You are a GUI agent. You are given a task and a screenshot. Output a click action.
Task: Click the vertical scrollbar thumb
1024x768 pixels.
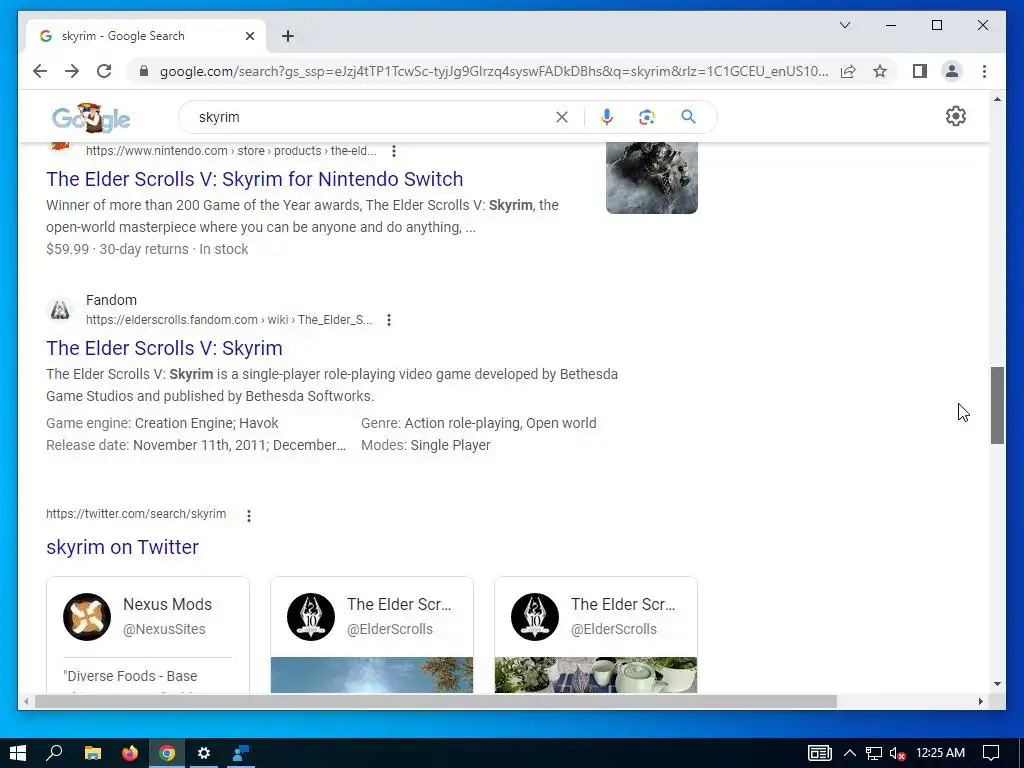[x=997, y=406]
